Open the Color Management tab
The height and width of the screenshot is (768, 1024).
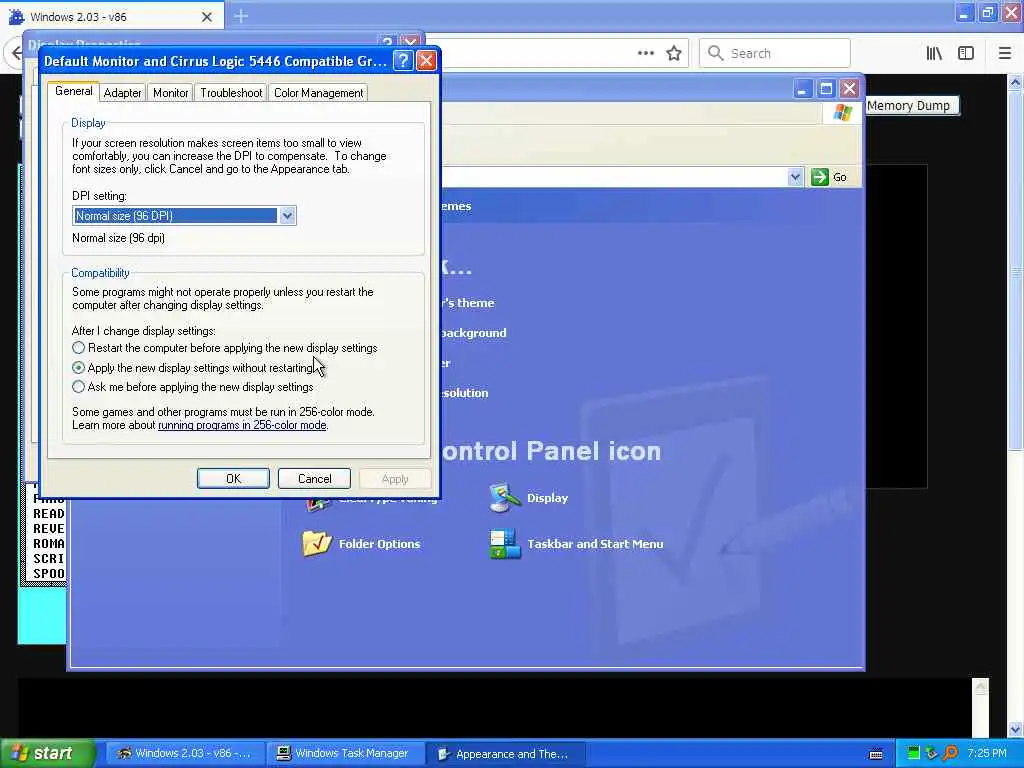point(318,93)
